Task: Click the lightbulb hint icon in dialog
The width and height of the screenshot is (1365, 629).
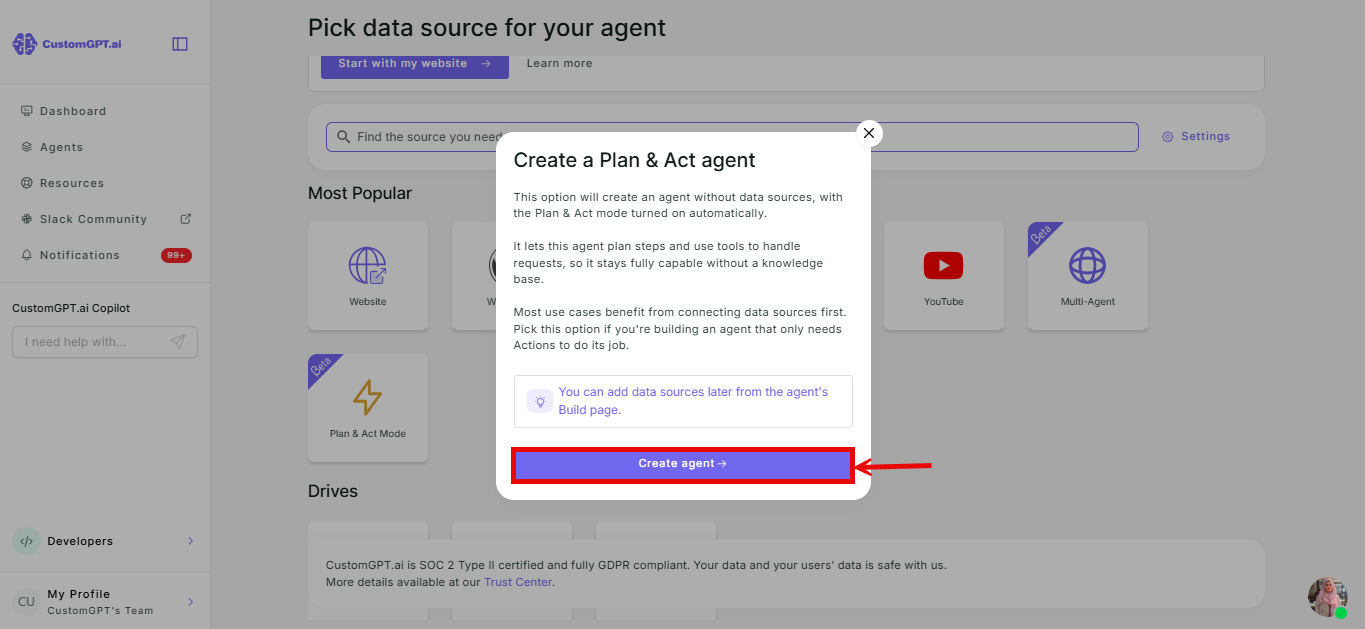Action: click(540, 401)
